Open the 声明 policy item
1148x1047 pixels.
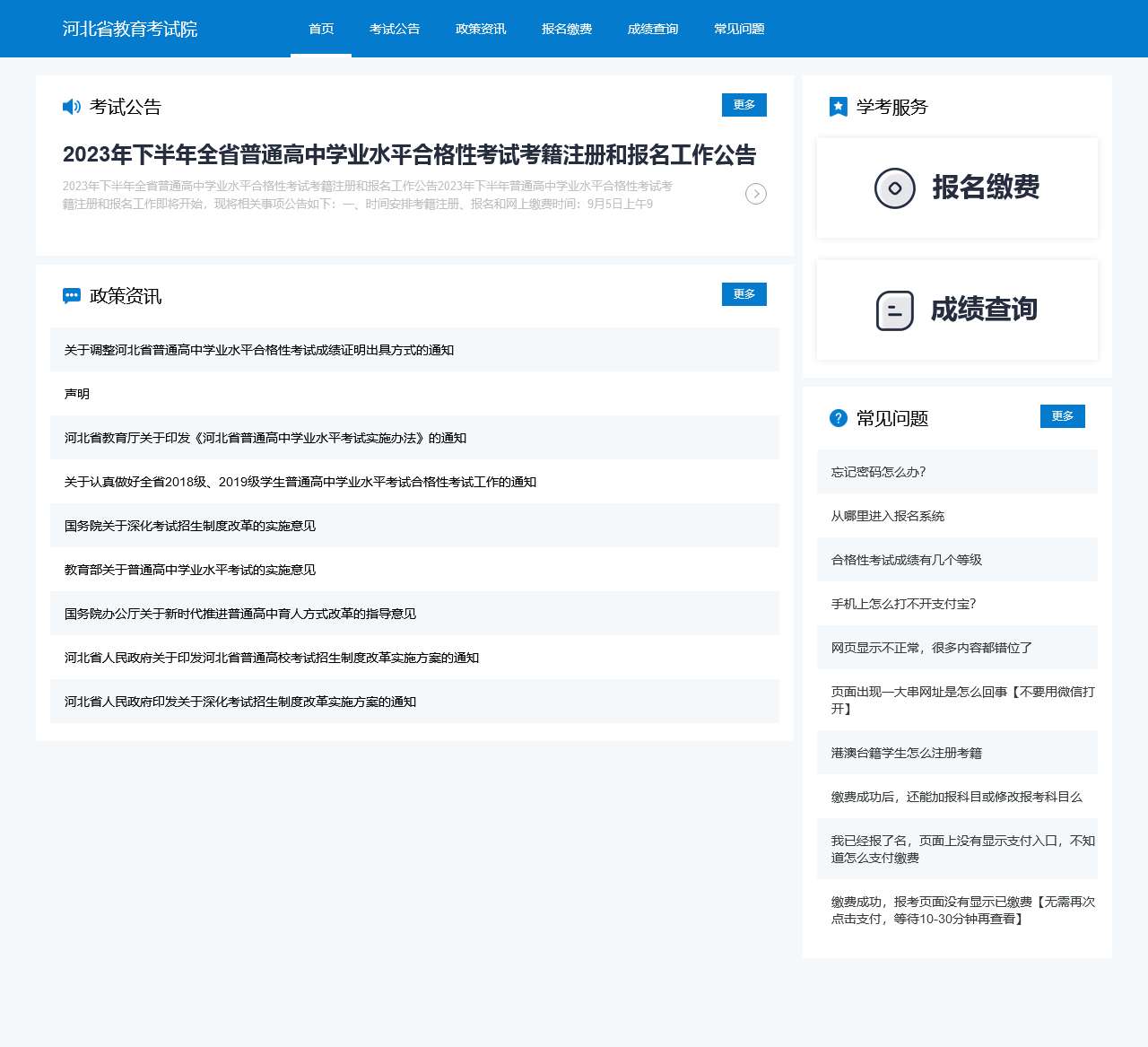(x=77, y=394)
